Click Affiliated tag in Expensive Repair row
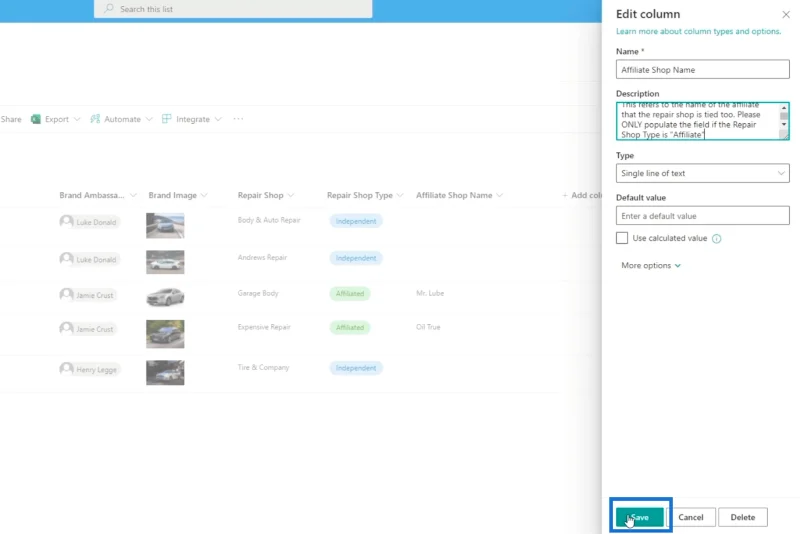 [x=349, y=327]
